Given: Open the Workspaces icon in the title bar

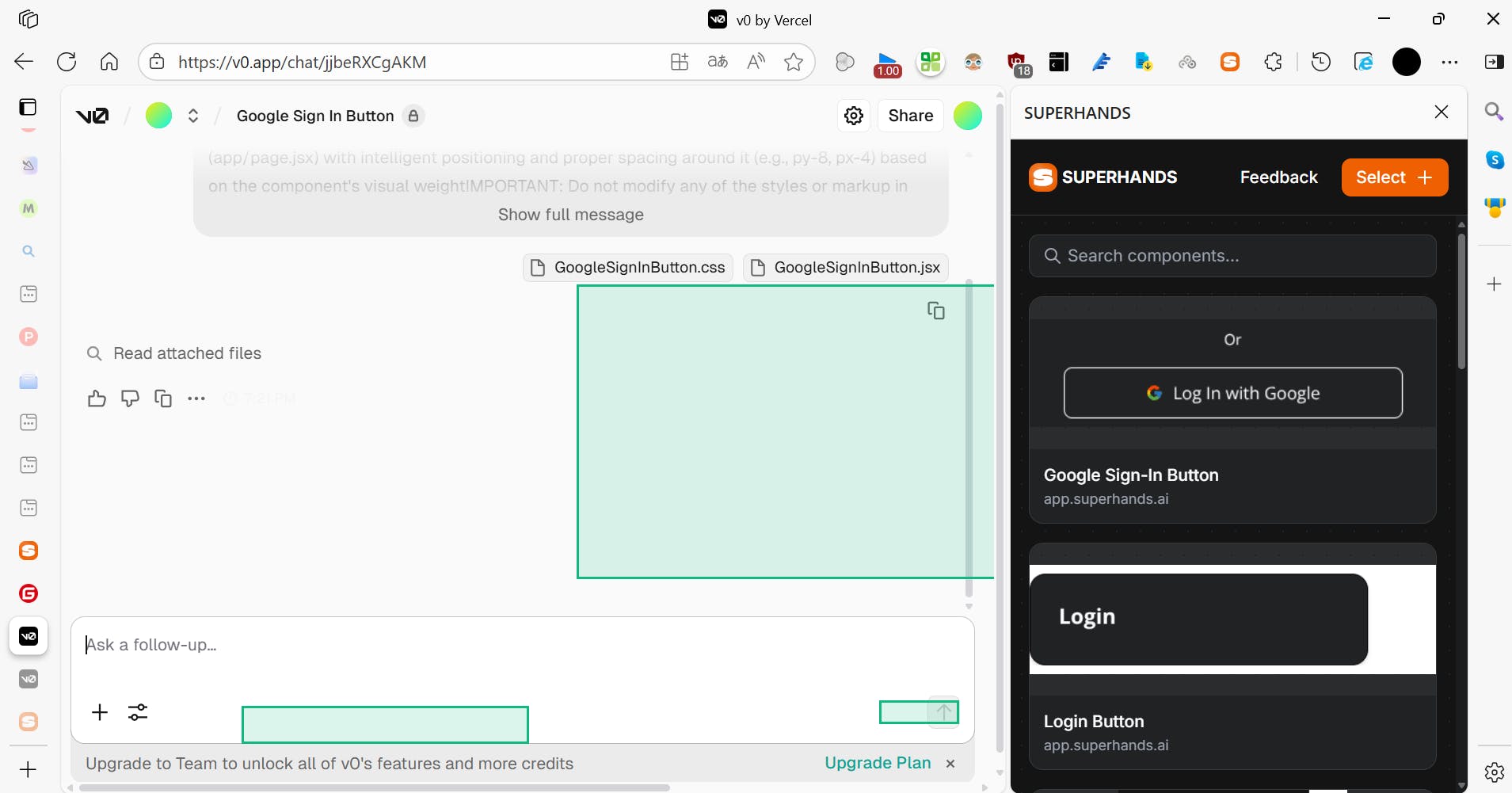Looking at the screenshot, I should pyautogui.click(x=29, y=19).
